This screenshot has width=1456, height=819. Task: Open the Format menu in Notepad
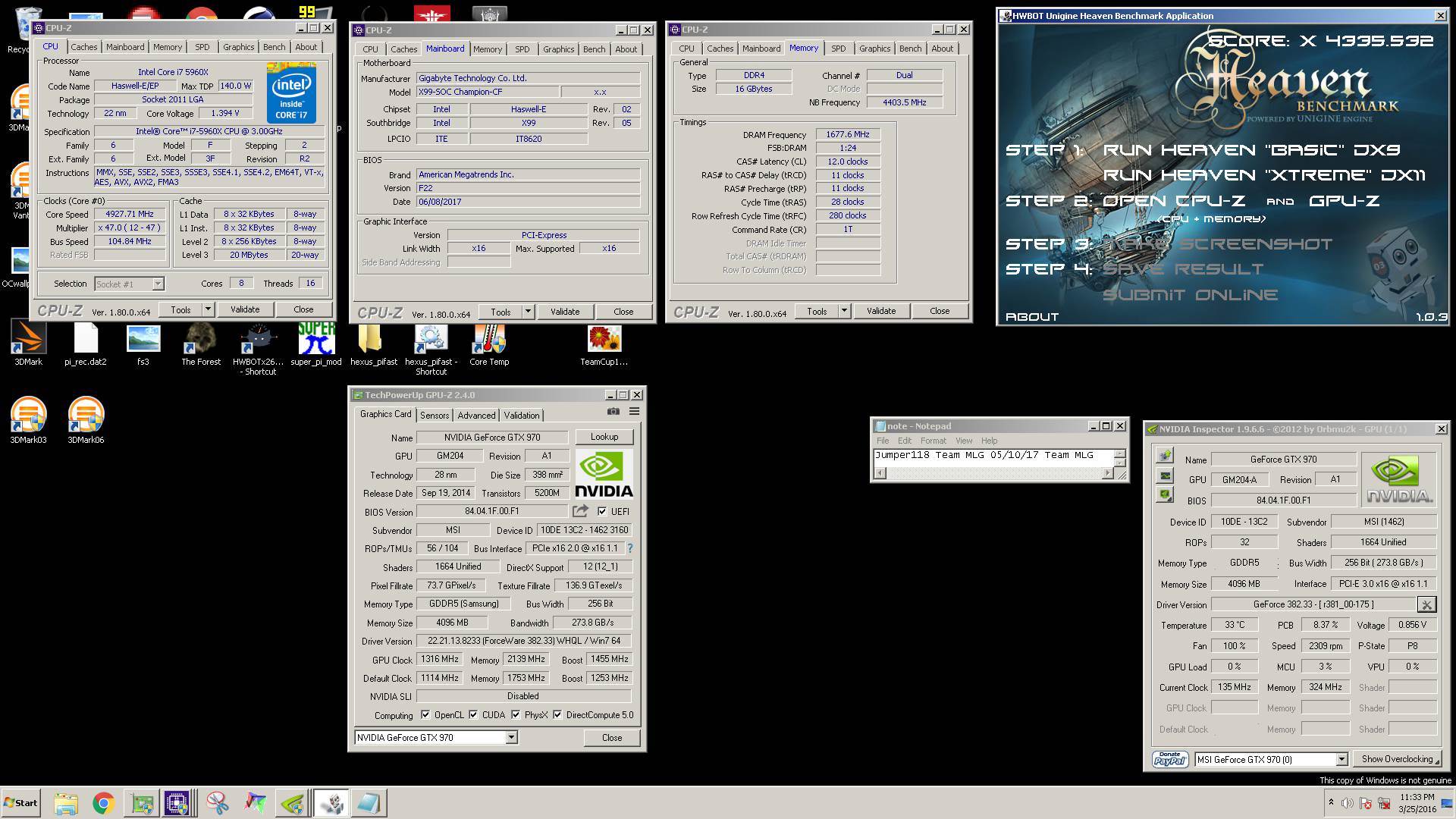pyautogui.click(x=934, y=441)
